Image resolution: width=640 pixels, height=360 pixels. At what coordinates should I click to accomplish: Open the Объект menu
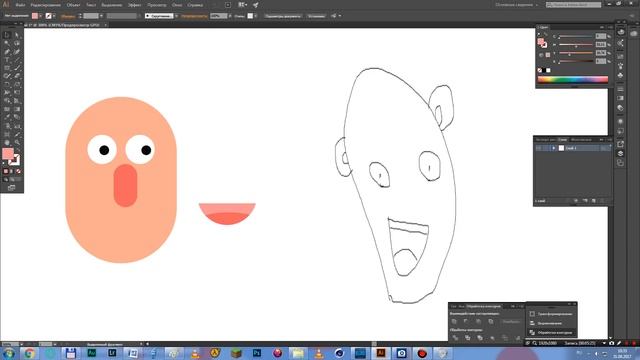(73, 5)
